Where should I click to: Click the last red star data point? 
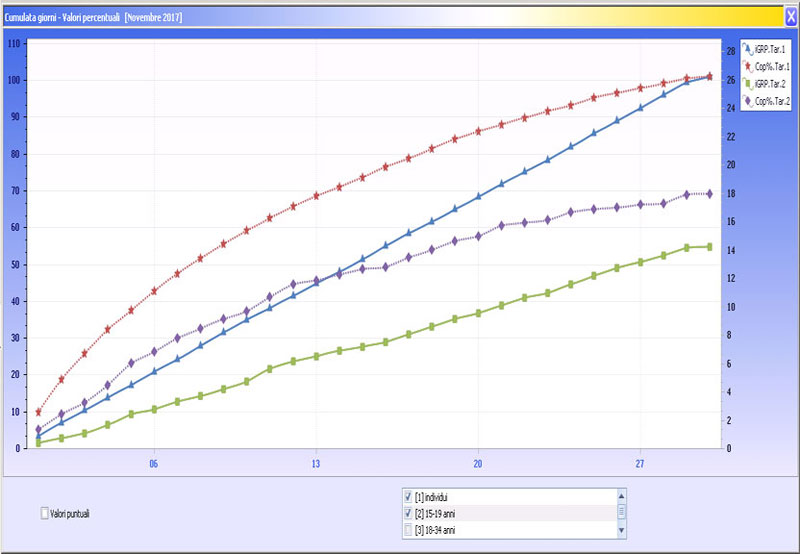pos(709,76)
